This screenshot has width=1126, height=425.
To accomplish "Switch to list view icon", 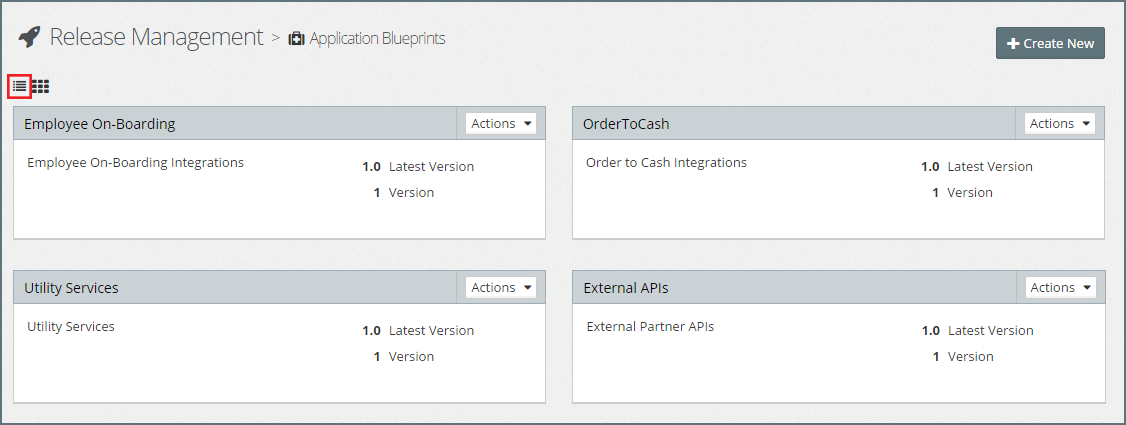I will (19, 87).
